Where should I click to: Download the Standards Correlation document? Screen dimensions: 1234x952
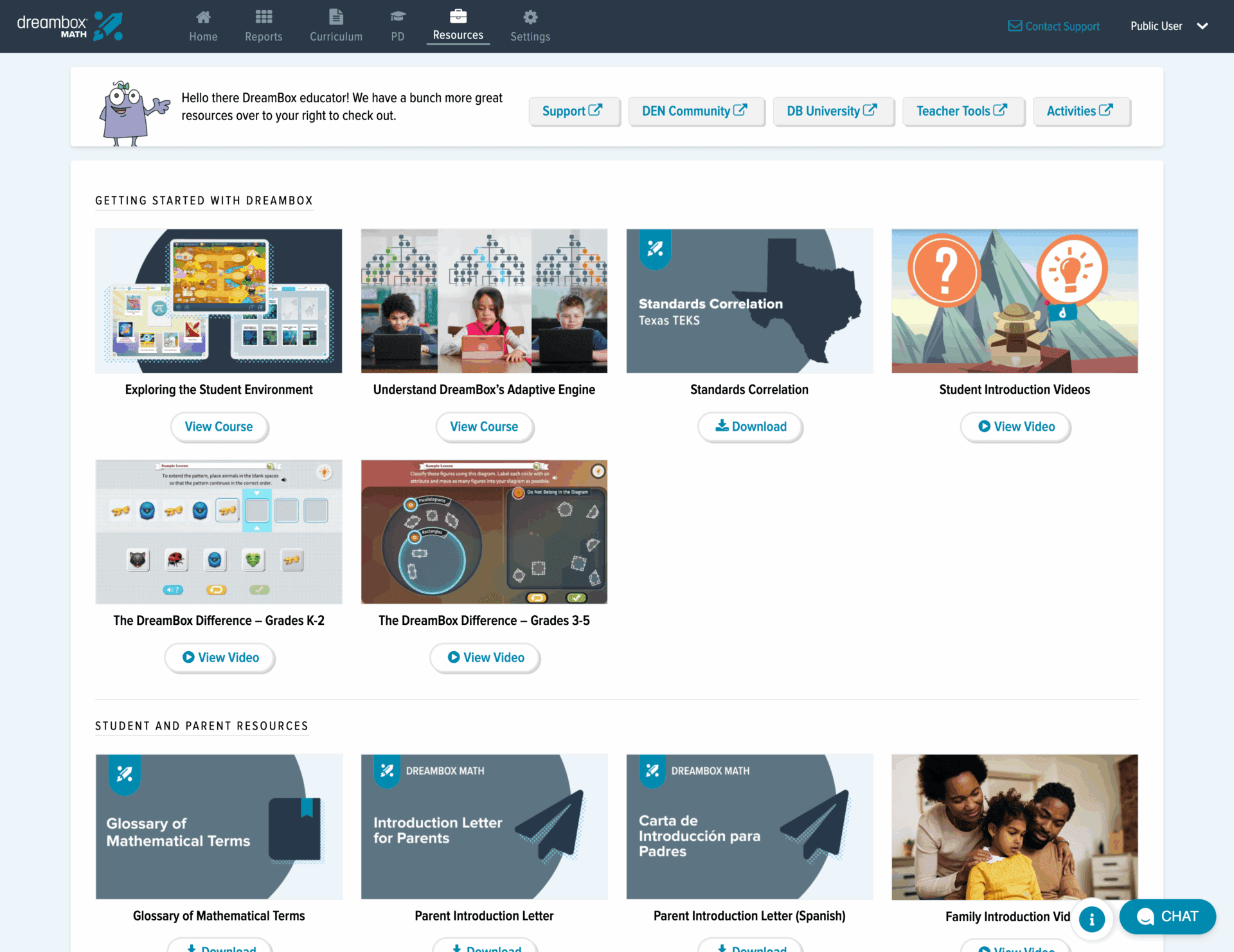750,427
